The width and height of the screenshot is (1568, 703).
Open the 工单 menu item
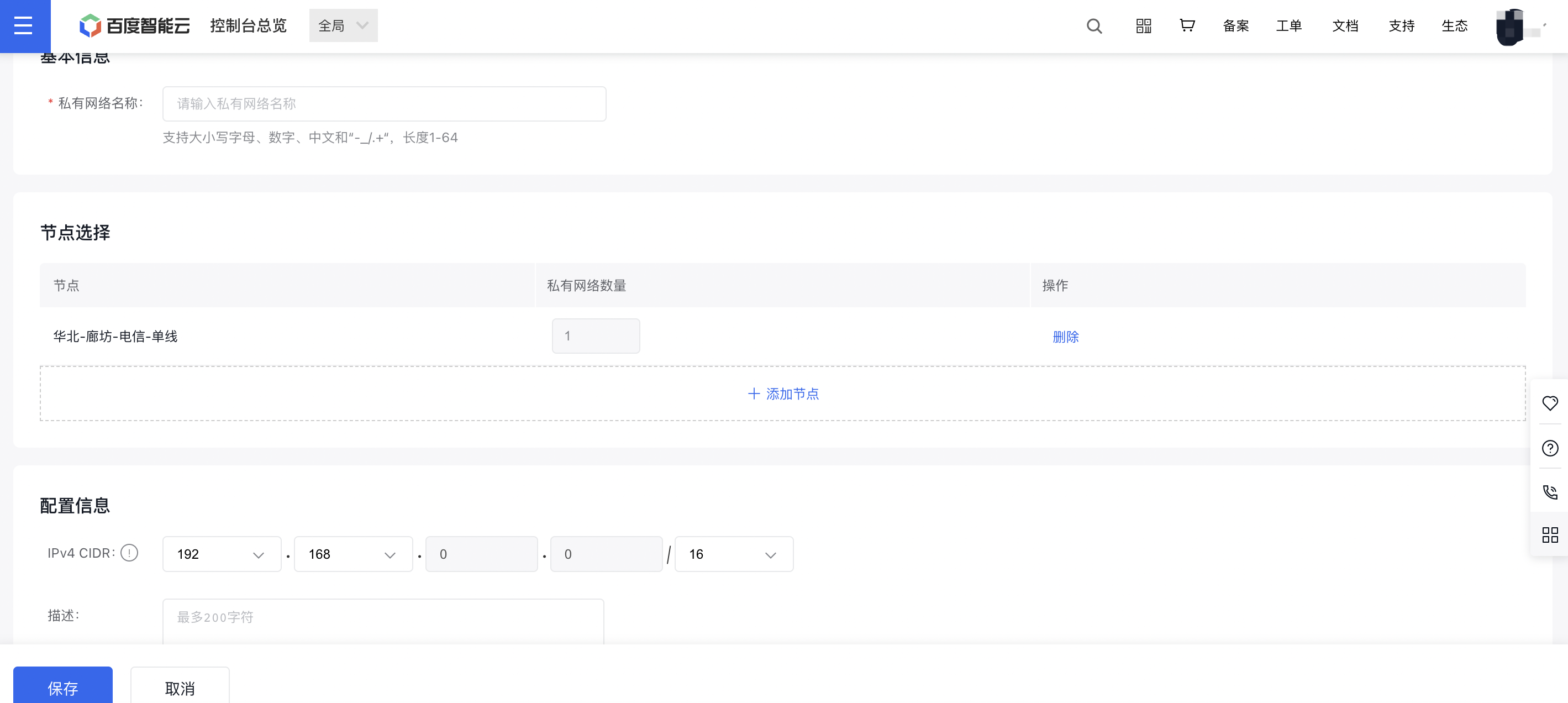tap(1288, 25)
